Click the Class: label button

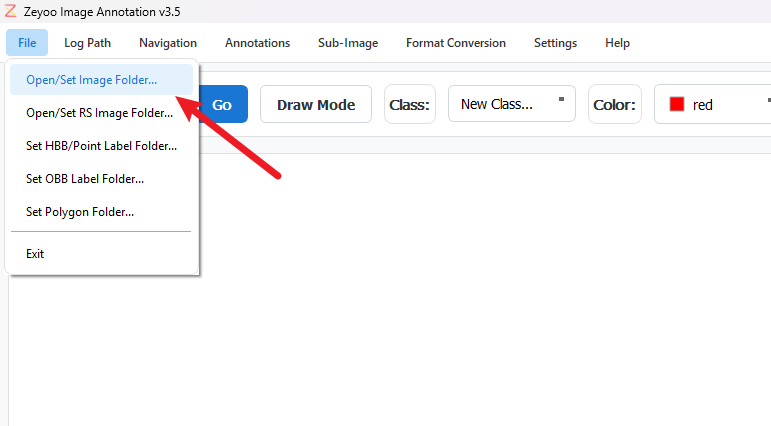point(410,104)
